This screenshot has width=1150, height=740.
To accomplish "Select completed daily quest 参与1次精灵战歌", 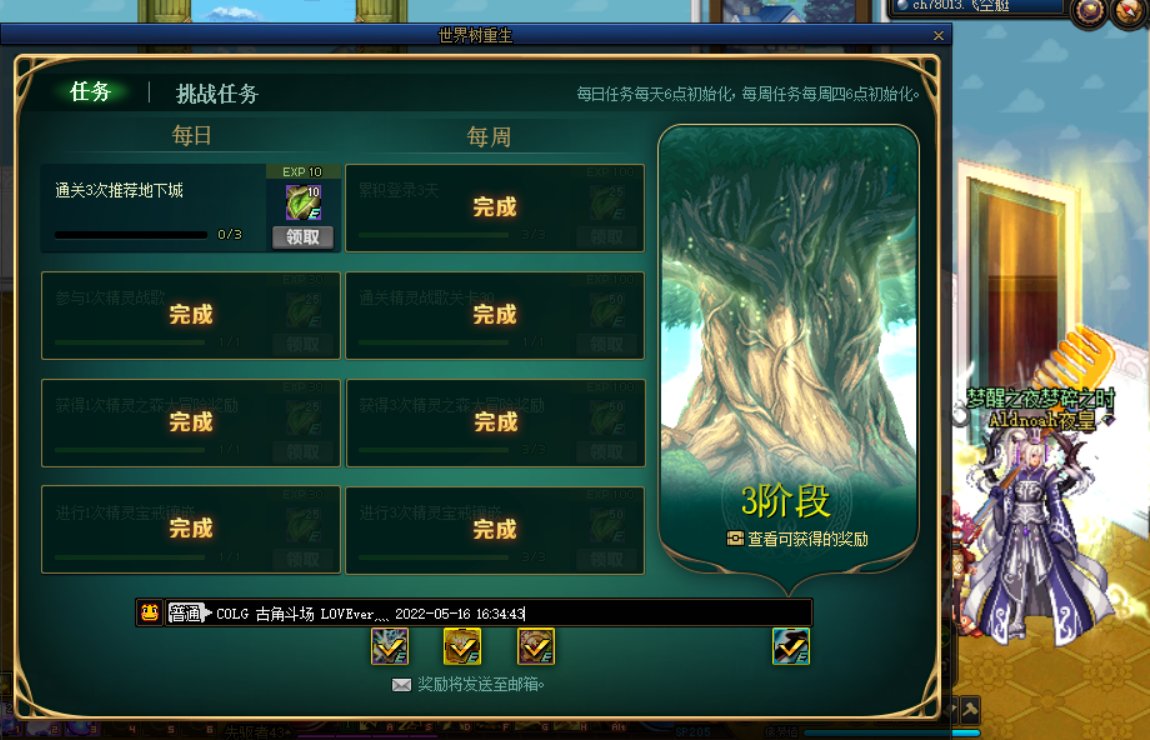I will pos(191,315).
